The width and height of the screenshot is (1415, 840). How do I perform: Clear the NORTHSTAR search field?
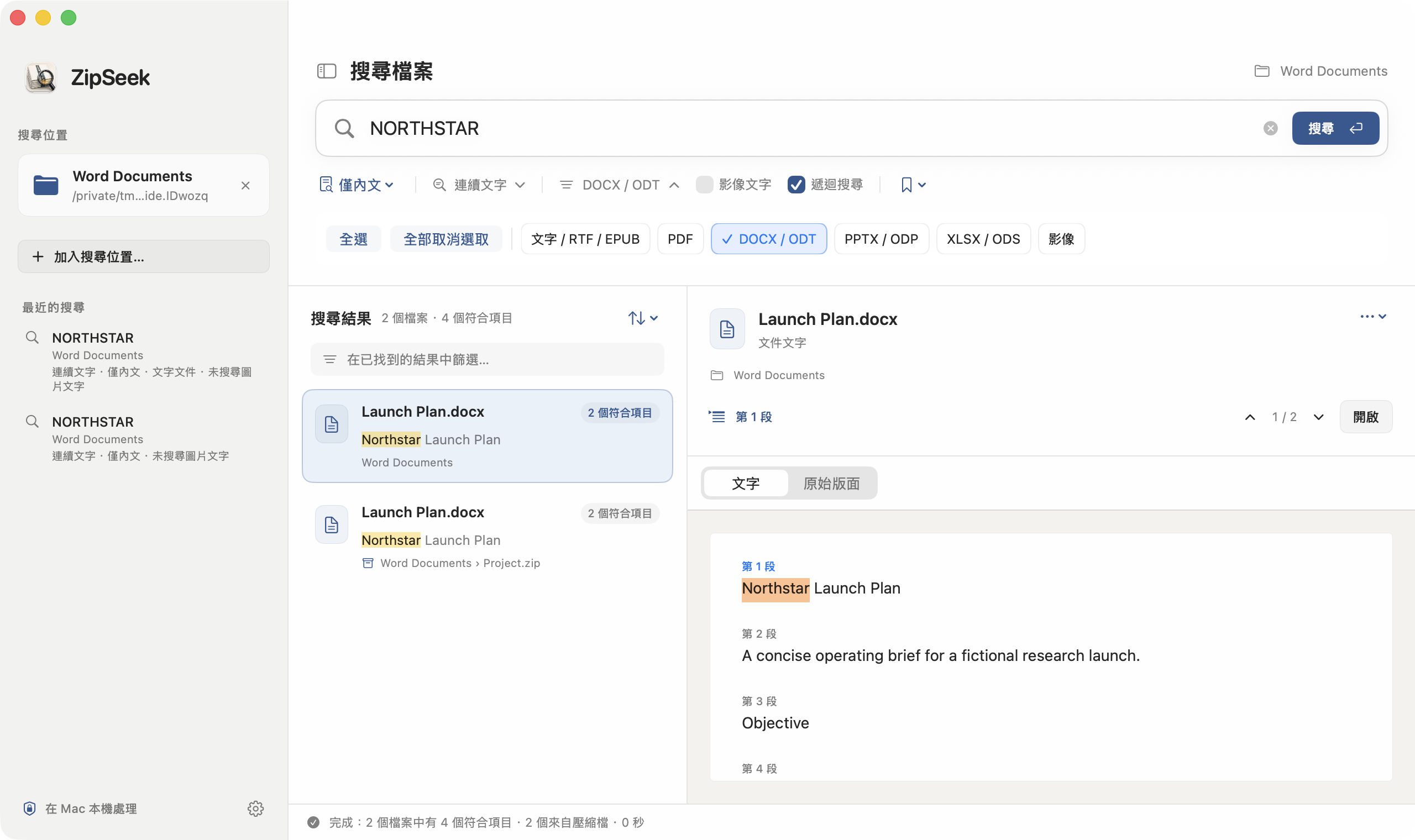(1271, 129)
